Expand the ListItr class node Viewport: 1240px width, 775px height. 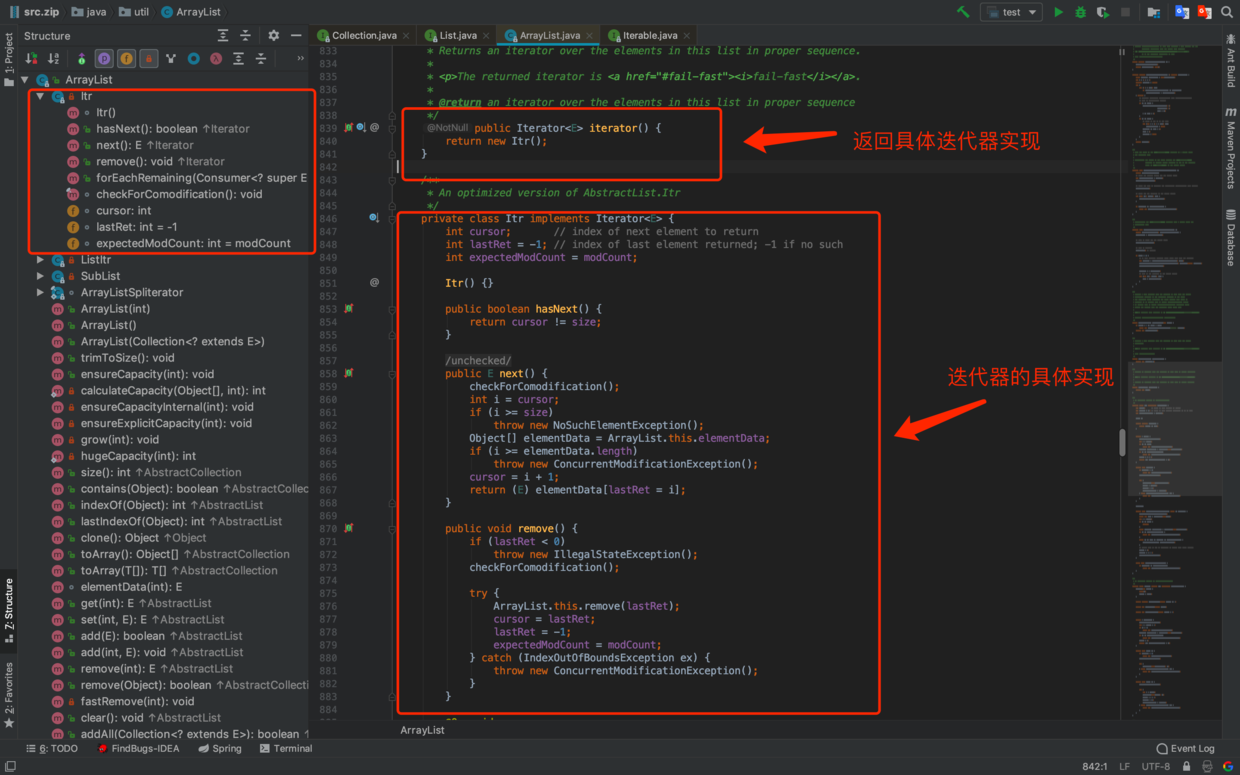(40, 260)
